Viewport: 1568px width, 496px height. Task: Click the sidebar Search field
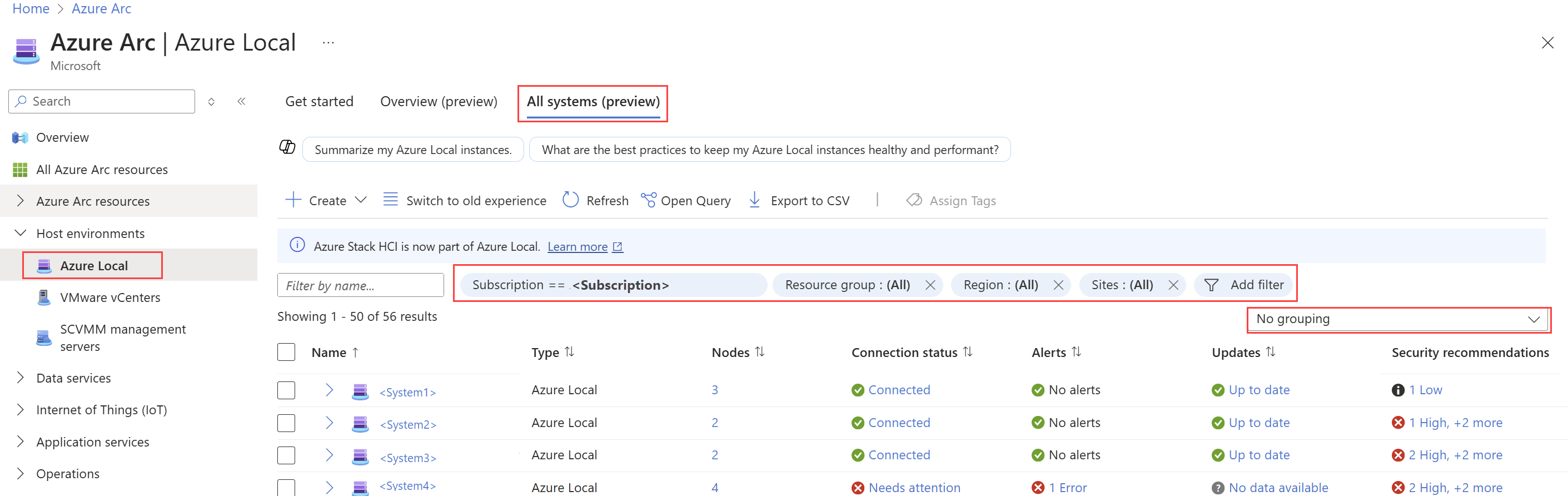click(102, 101)
